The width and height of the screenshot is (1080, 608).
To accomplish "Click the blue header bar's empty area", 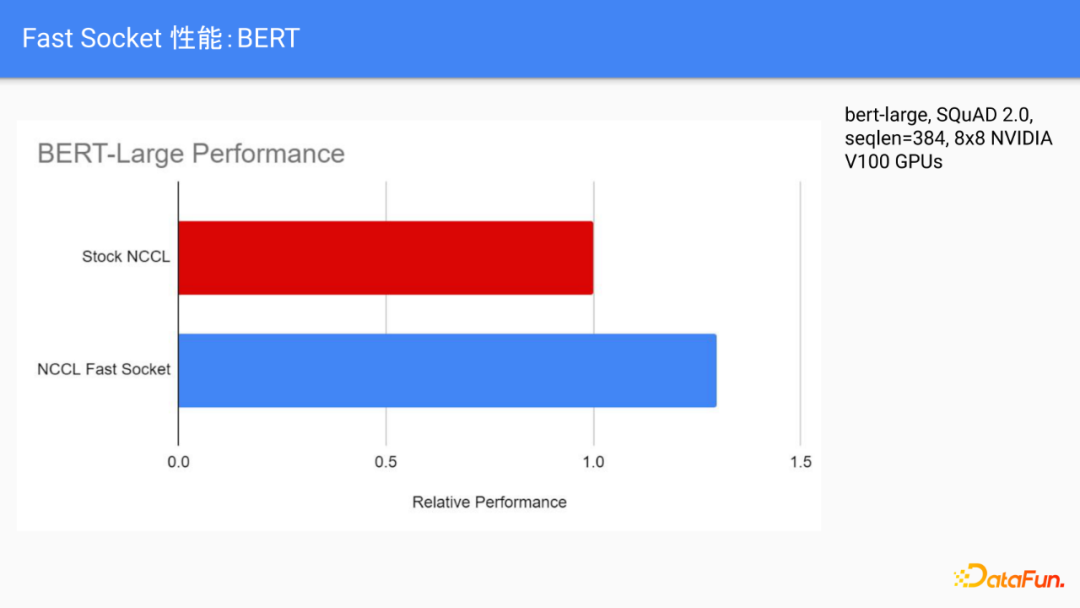I will [700, 38].
